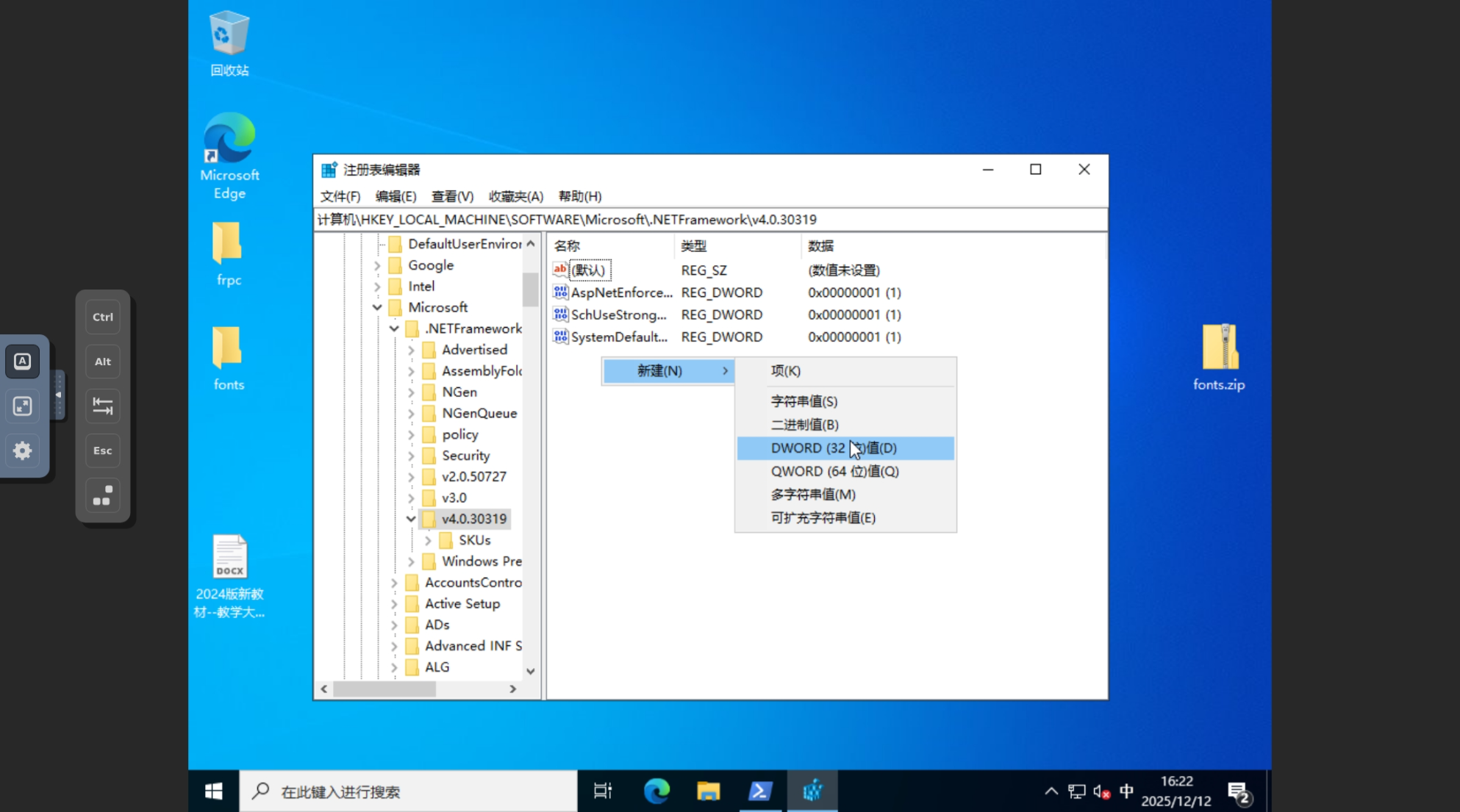Open the Recycle Bin desktop icon
This screenshot has width=1460, height=812.
click(x=229, y=34)
